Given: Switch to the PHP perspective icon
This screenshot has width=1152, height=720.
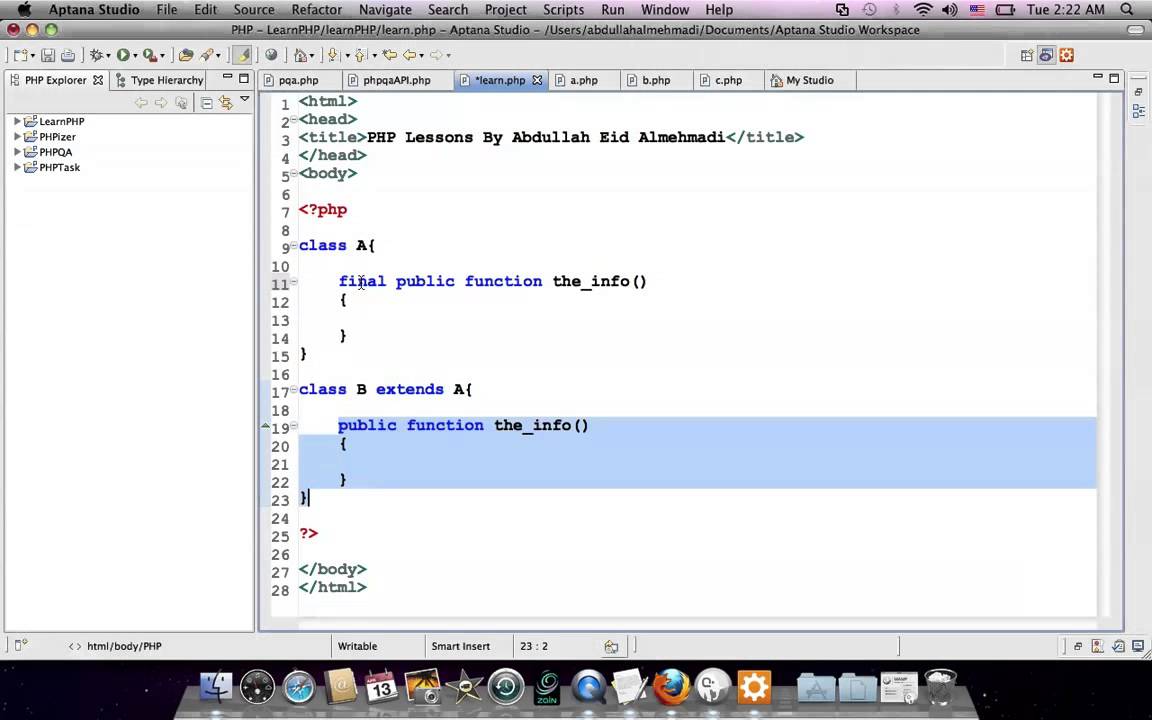Looking at the screenshot, I should 1047,55.
